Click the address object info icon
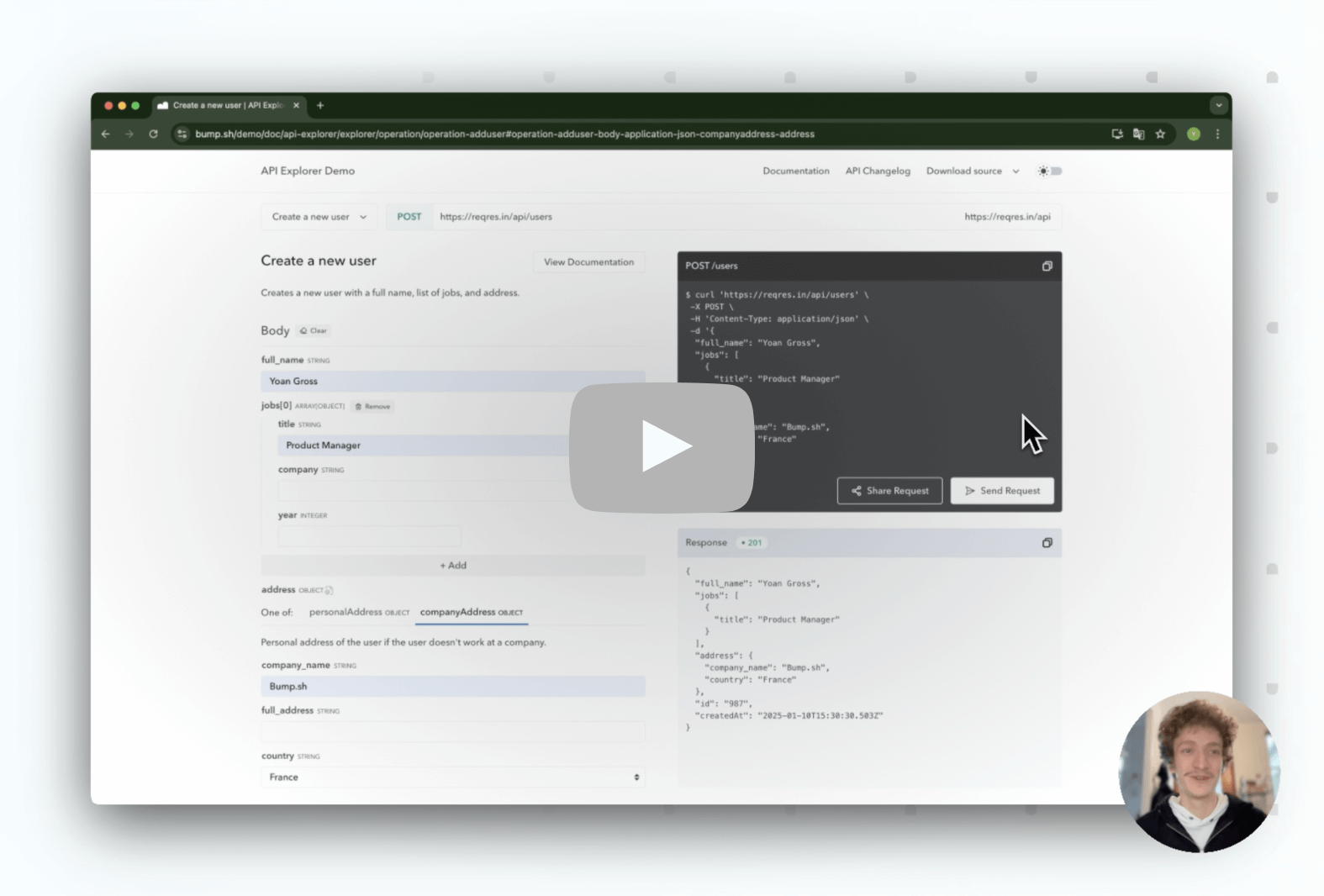Screen dimensions: 1324x896 (x=330, y=590)
